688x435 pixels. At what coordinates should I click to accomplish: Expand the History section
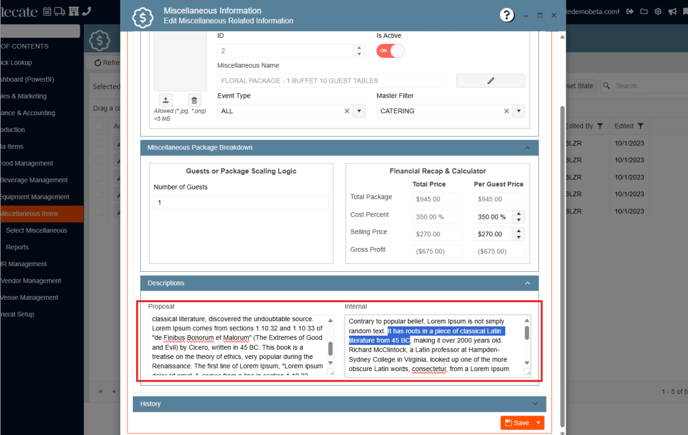[535, 404]
